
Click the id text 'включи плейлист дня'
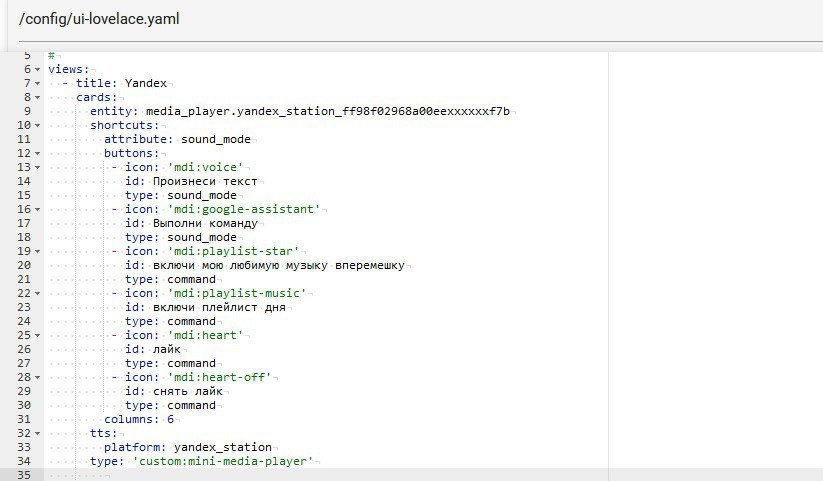[219, 307]
